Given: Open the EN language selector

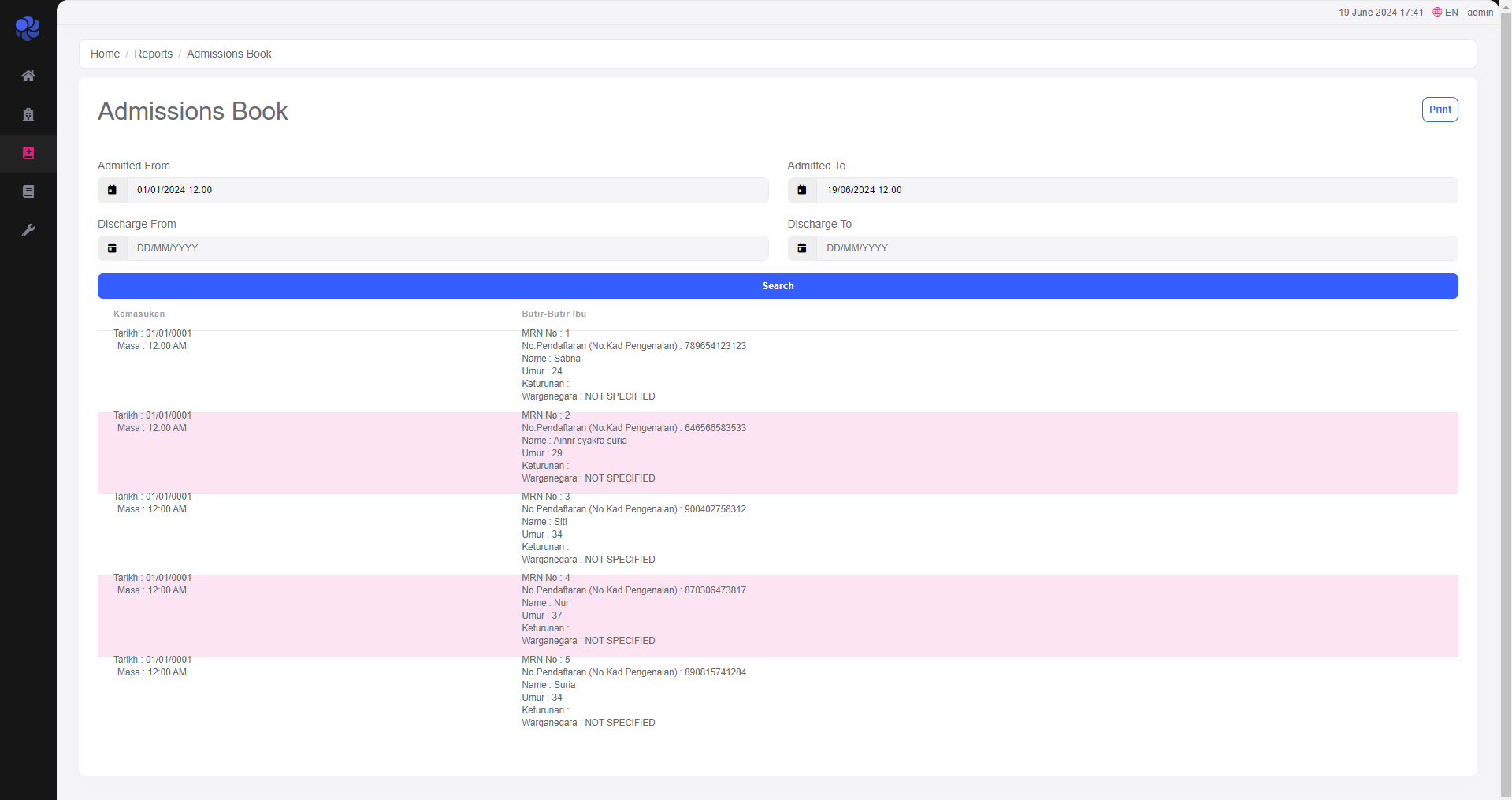Looking at the screenshot, I should 1445,13.
